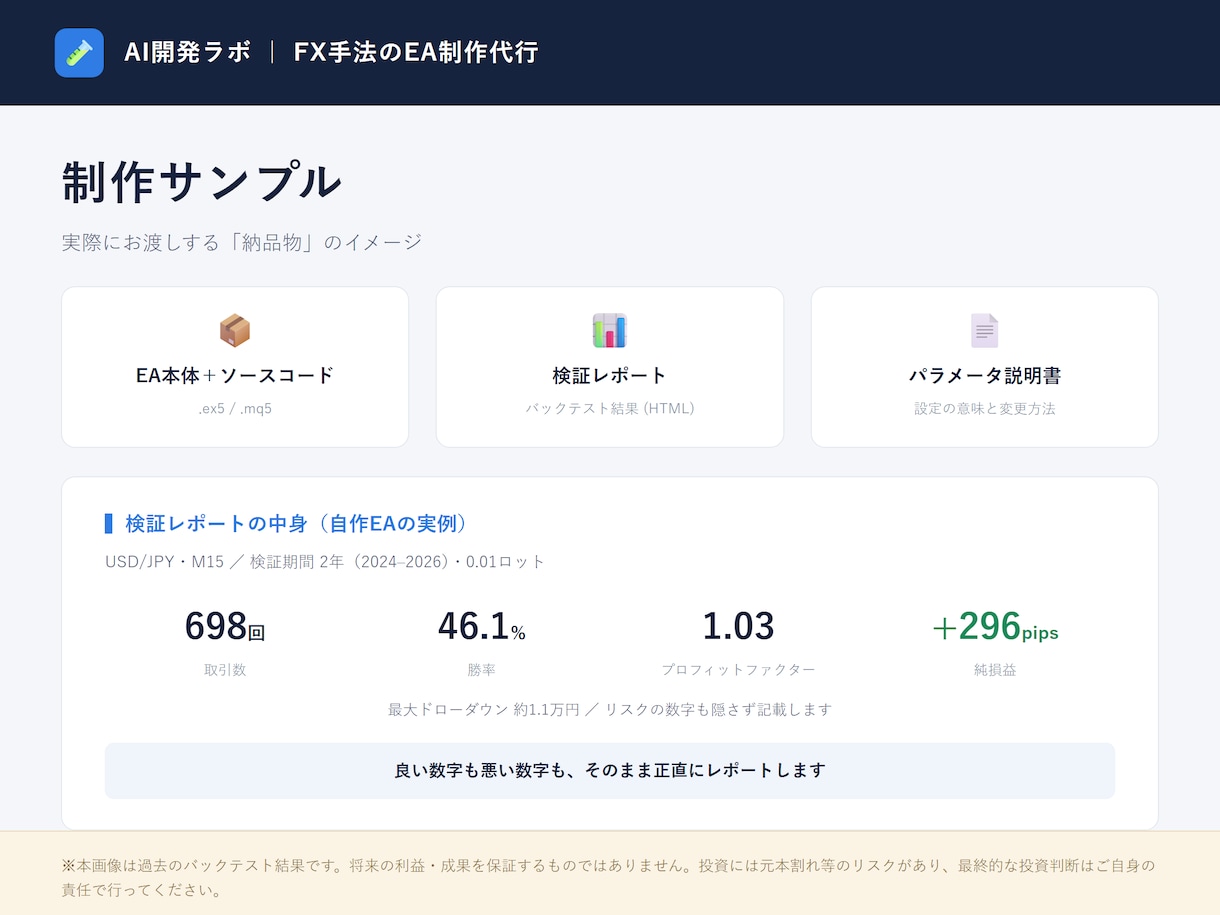This screenshot has height=915, width=1220.
Task: Click the section heading 検証レポートの中身（自作EAの実例）
Action: pyautogui.click(x=296, y=524)
